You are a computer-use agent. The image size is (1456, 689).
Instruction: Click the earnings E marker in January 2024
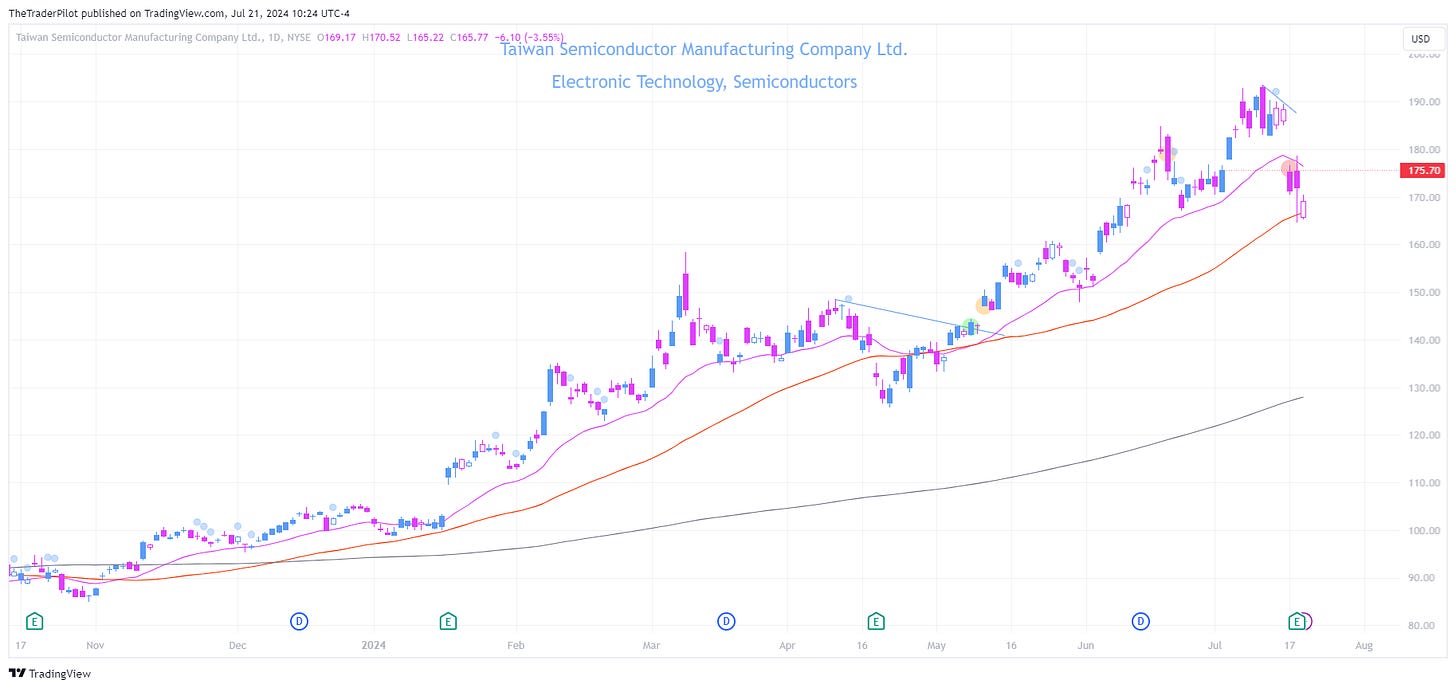(448, 621)
